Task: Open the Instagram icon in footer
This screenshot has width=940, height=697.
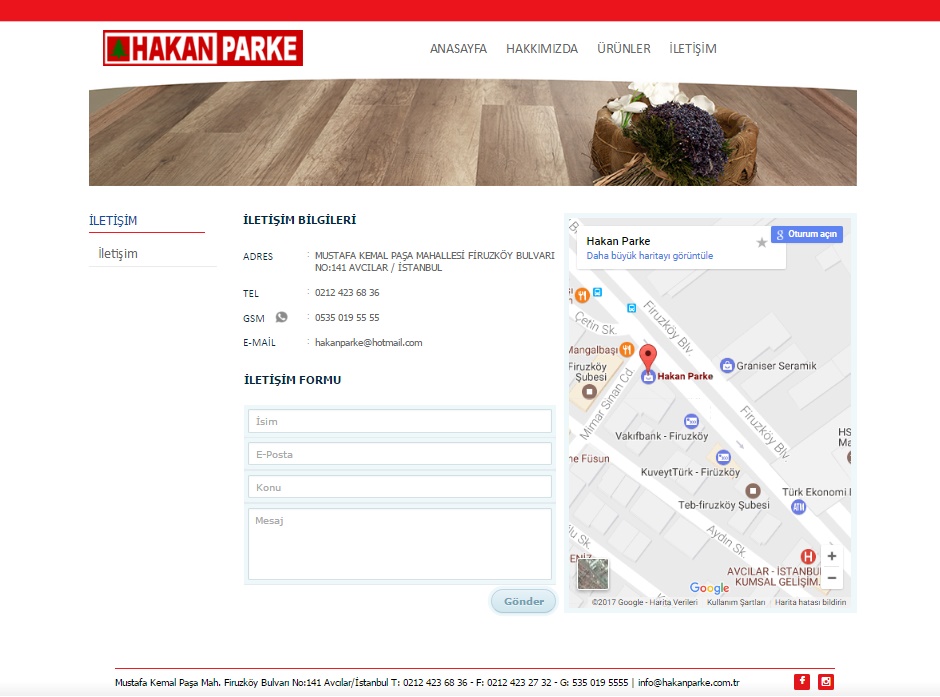Action: click(x=826, y=681)
